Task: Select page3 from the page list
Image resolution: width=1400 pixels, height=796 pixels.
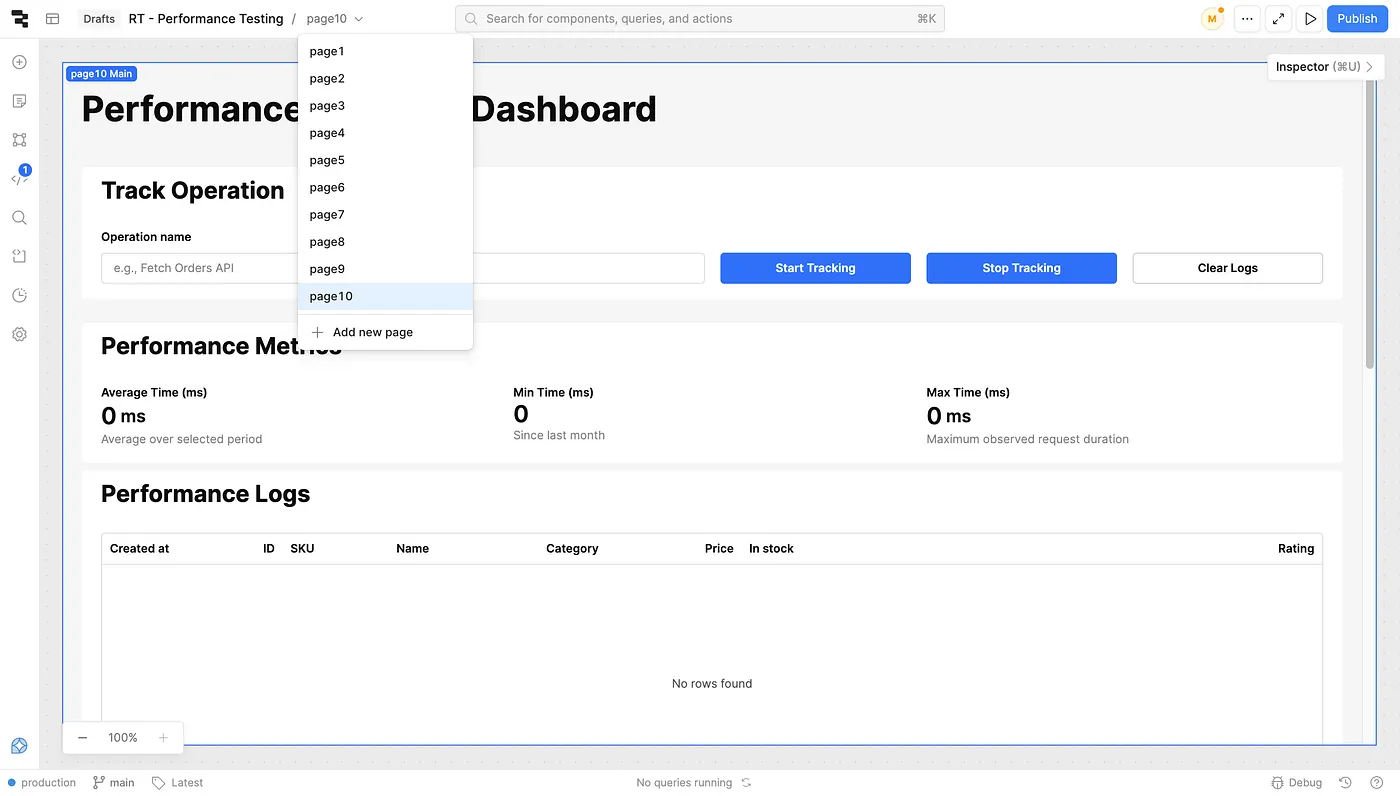Action: click(x=385, y=106)
